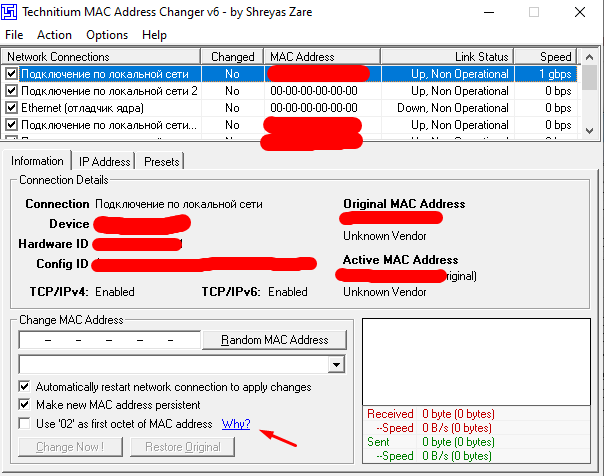Open the Why? link
This screenshot has width=604, height=476.
(x=236, y=424)
